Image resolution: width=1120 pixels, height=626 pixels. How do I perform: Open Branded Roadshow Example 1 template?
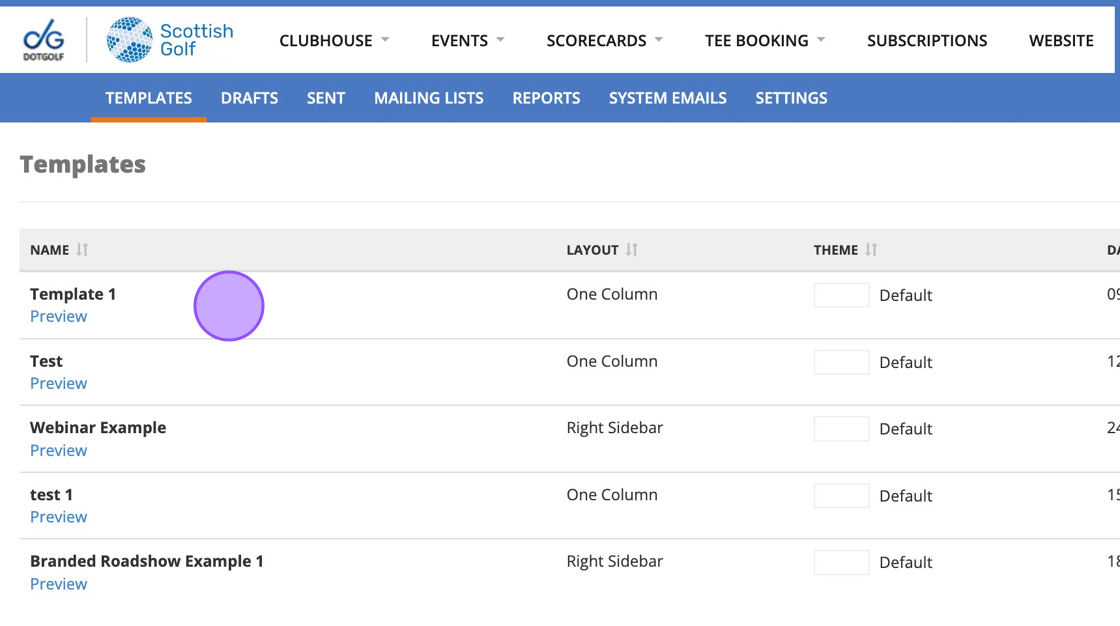click(146, 561)
